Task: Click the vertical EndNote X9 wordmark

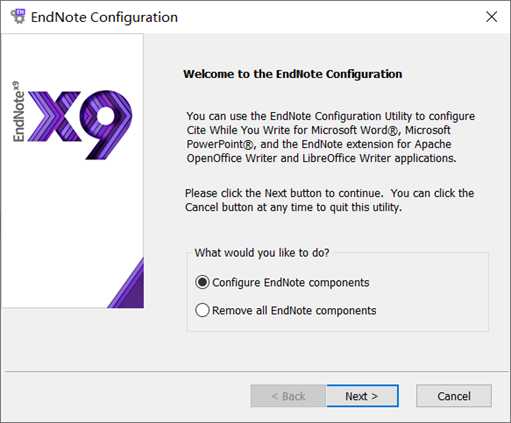Action: [19, 111]
